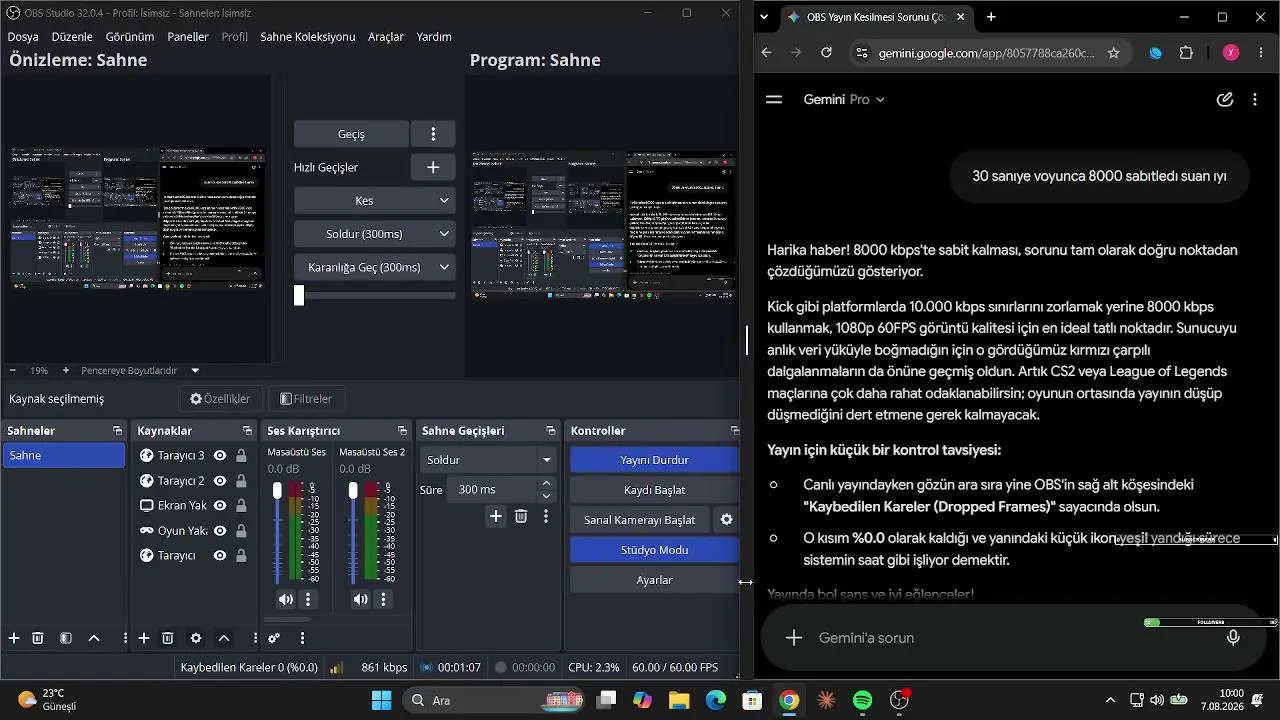The image size is (1280, 720).
Task: Click the Masaüstü Ses volume slider
Action: [x=278, y=532]
